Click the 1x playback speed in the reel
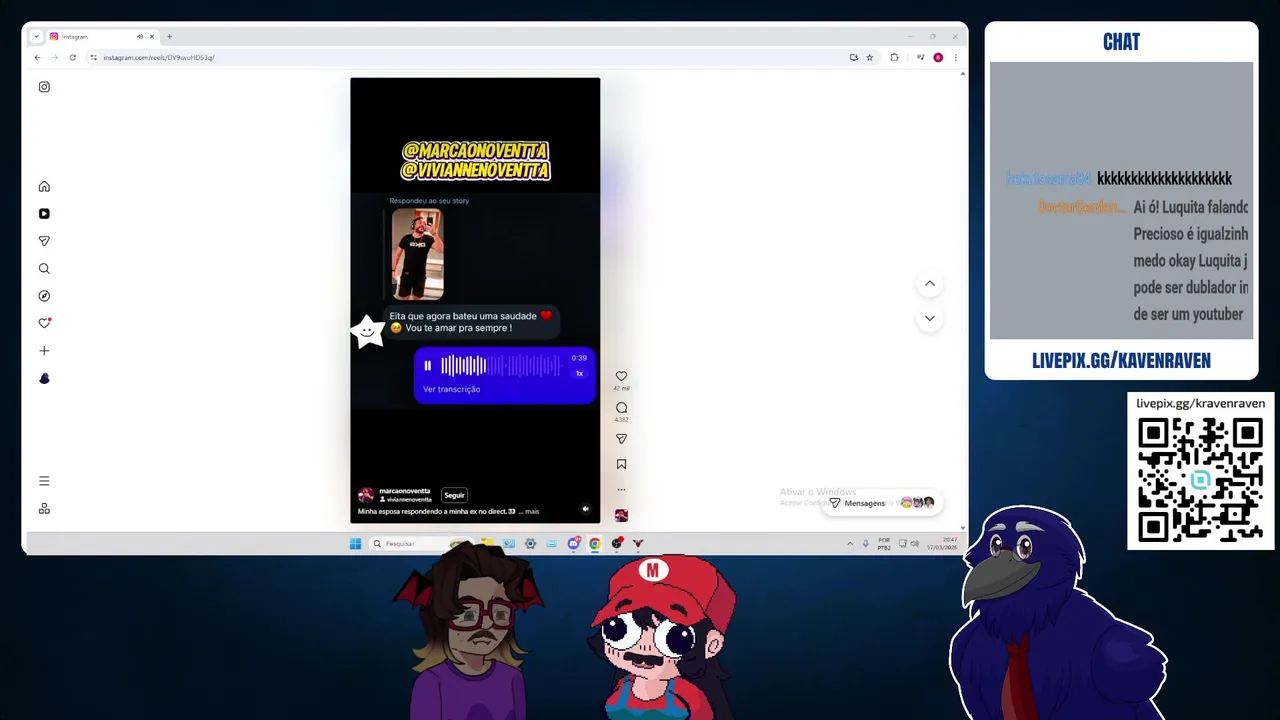 tap(579, 374)
